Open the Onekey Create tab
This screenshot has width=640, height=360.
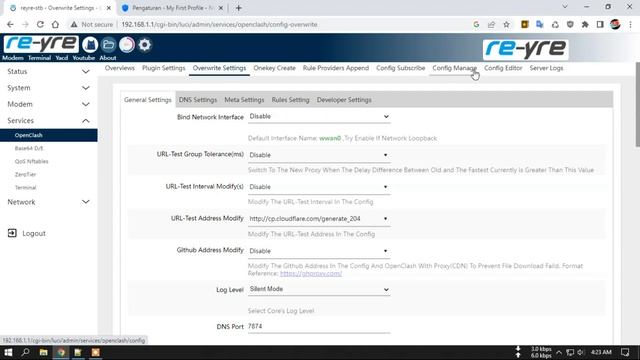coord(274,68)
